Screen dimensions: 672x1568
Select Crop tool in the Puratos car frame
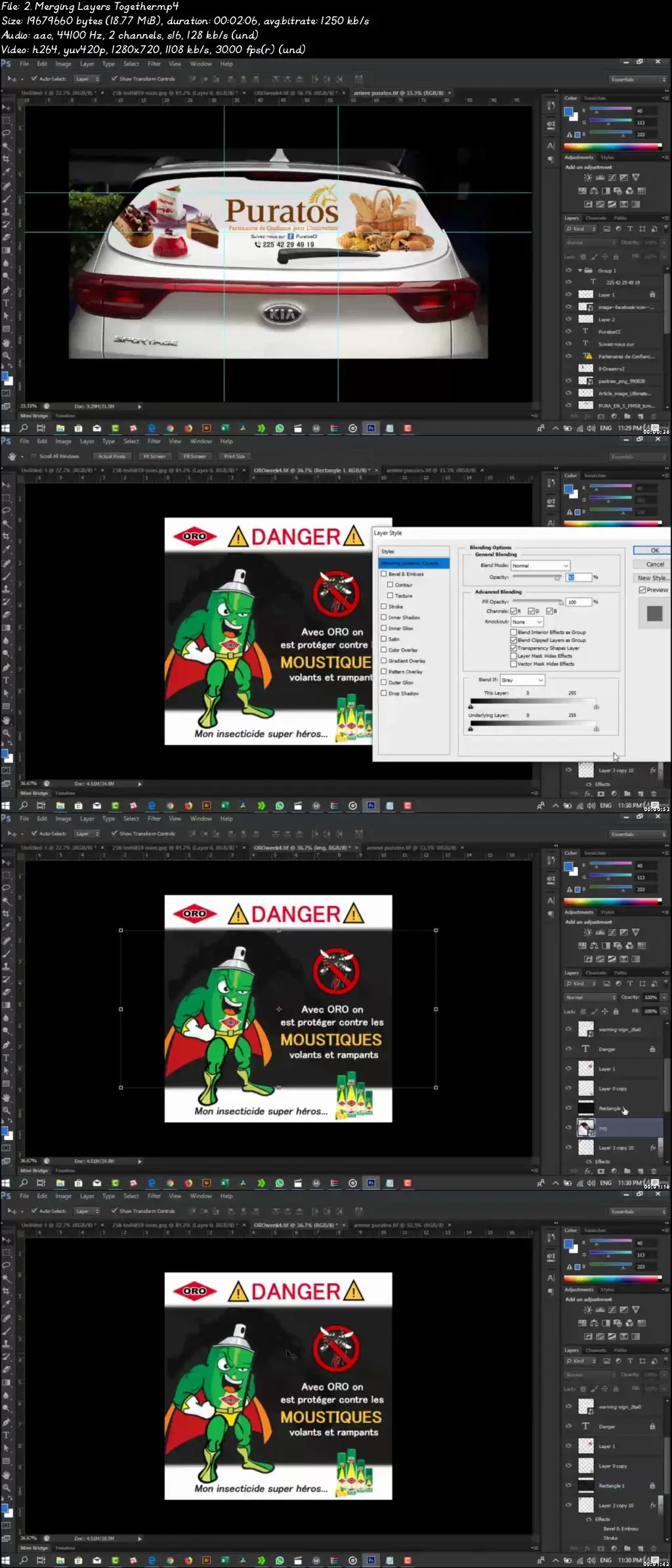[x=7, y=158]
